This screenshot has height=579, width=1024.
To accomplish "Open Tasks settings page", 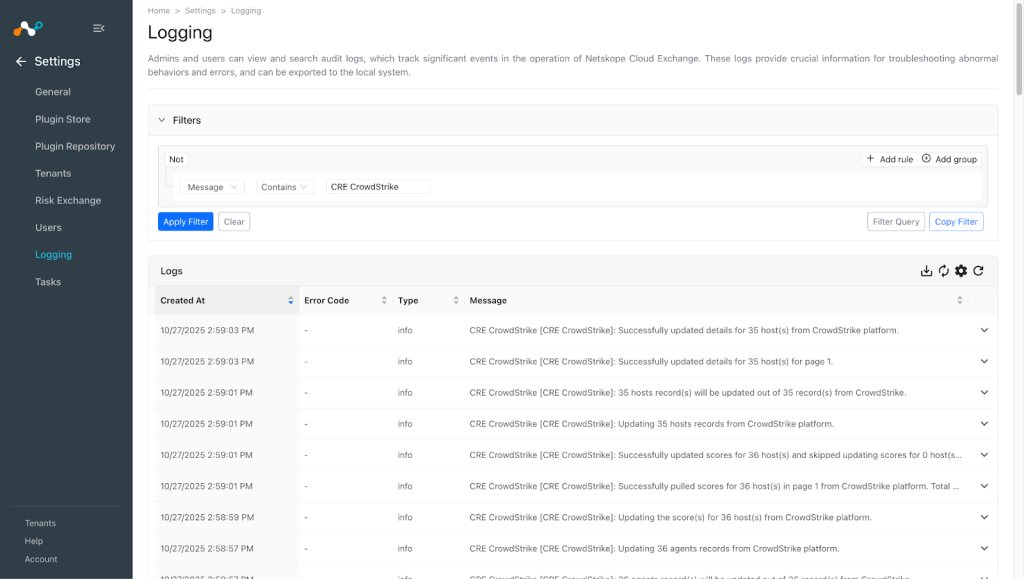I will point(48,282).
